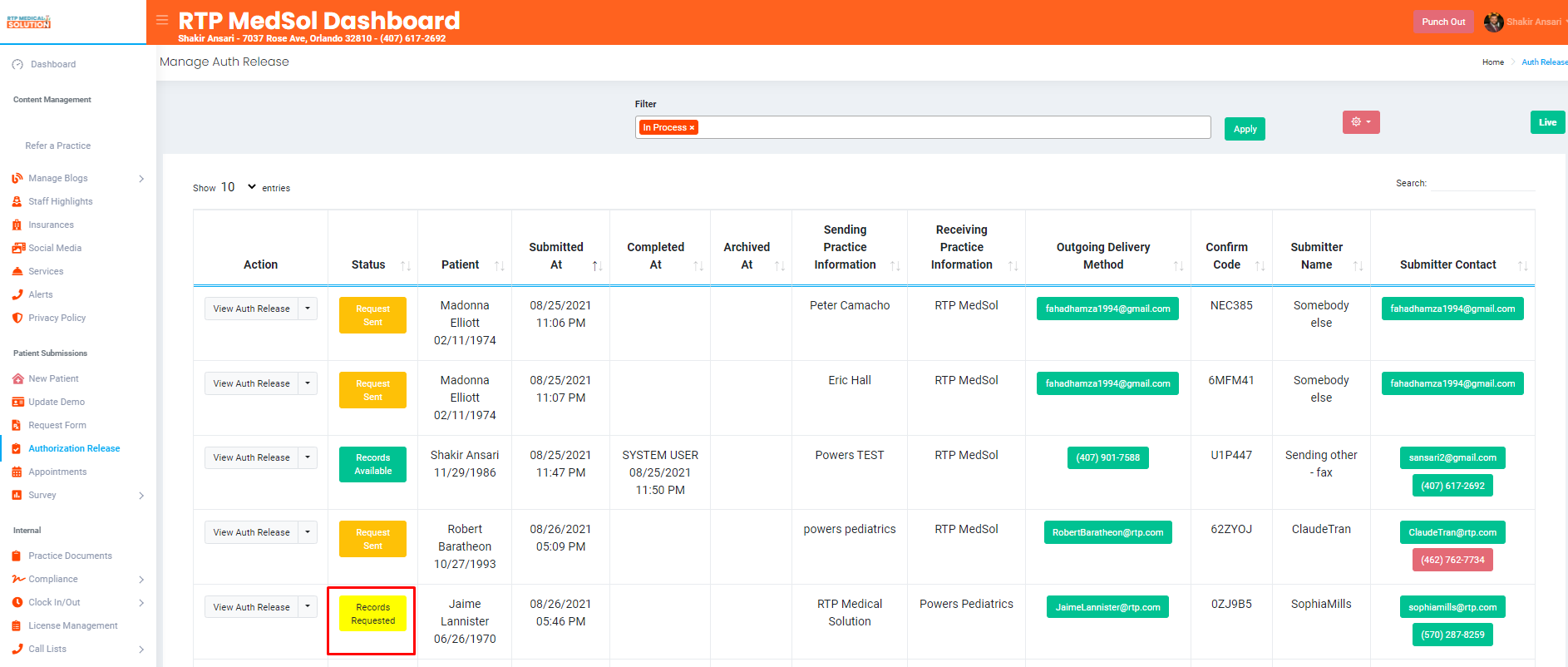Open action dropdown for 6MFM41 row
Image resolution: width=1568 pixels, height=667 pixels.
(x=308, y=383)
